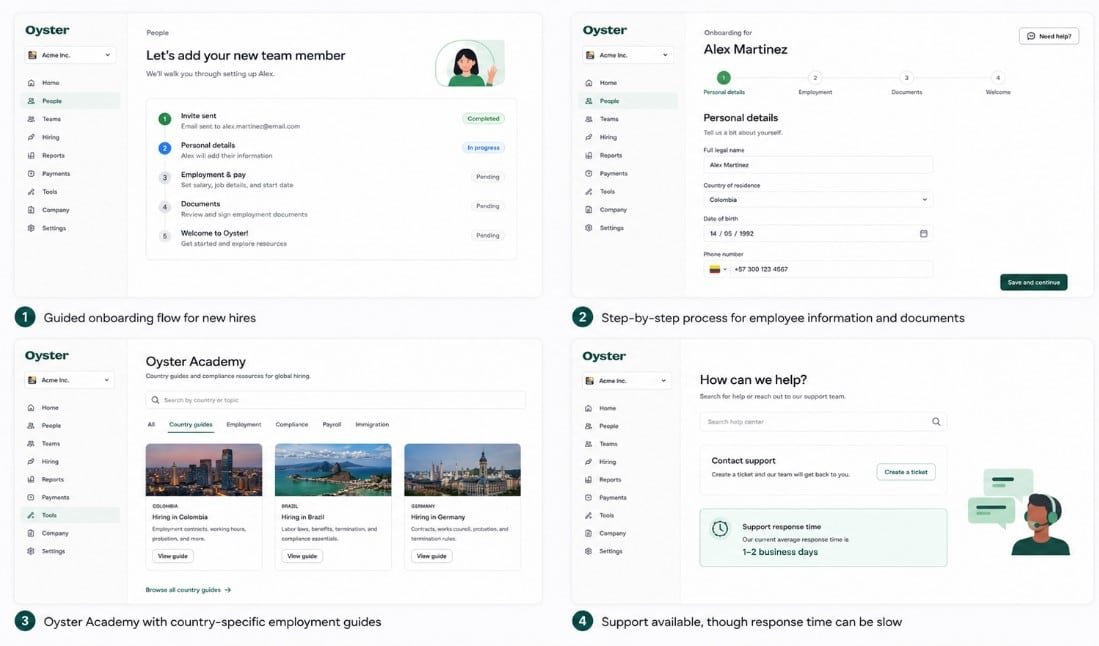Open Settings gear in the team member panel sidebar
1099x646 pixels.
(x=31, y=228)
